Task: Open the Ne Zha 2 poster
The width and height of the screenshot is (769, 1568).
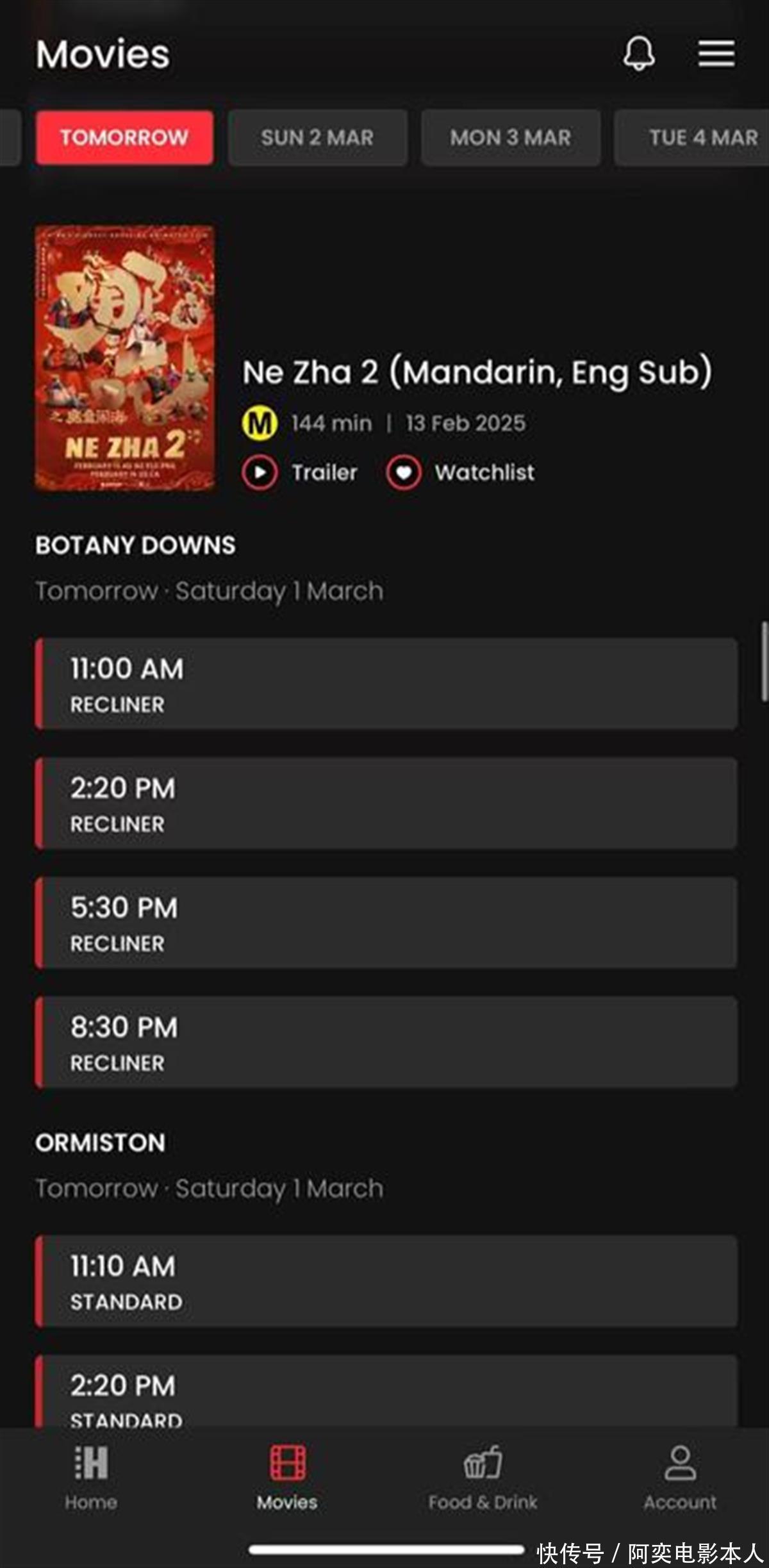Action: click(x=124, y=358)
